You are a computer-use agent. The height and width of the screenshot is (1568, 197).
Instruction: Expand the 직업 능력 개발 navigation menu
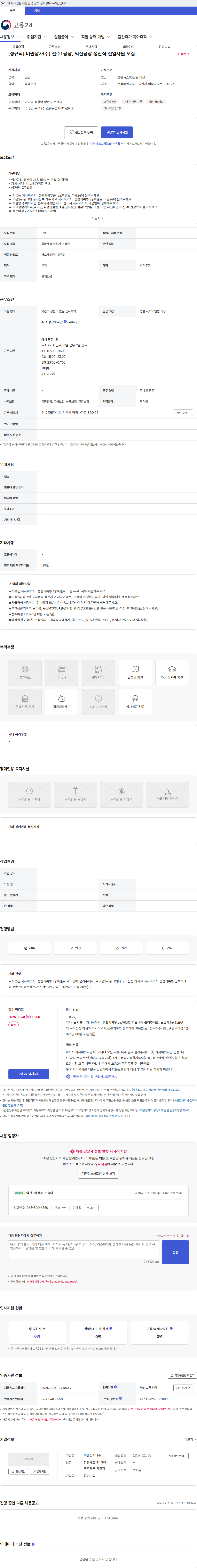coord(96,37)
